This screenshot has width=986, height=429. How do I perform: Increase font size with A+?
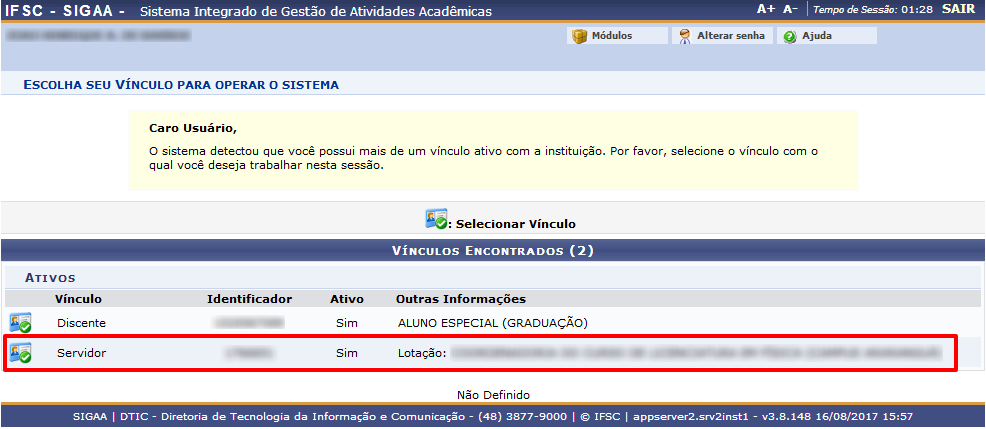[x=766, y=9]
